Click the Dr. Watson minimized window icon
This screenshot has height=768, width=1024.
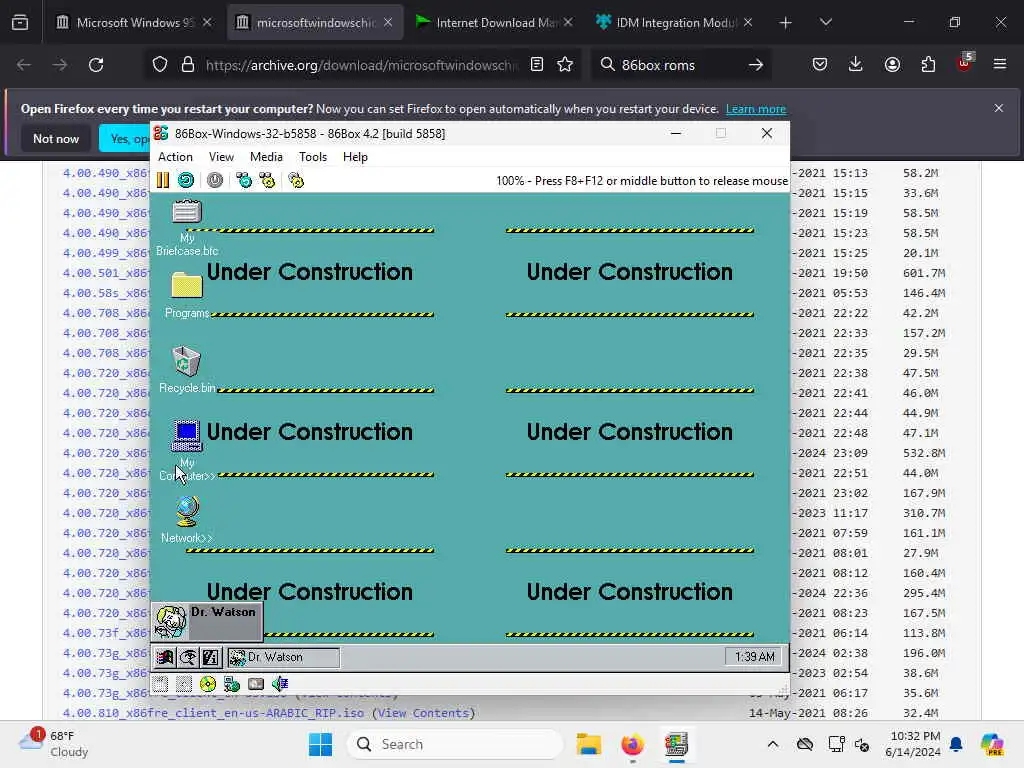(x=170, y=621)
